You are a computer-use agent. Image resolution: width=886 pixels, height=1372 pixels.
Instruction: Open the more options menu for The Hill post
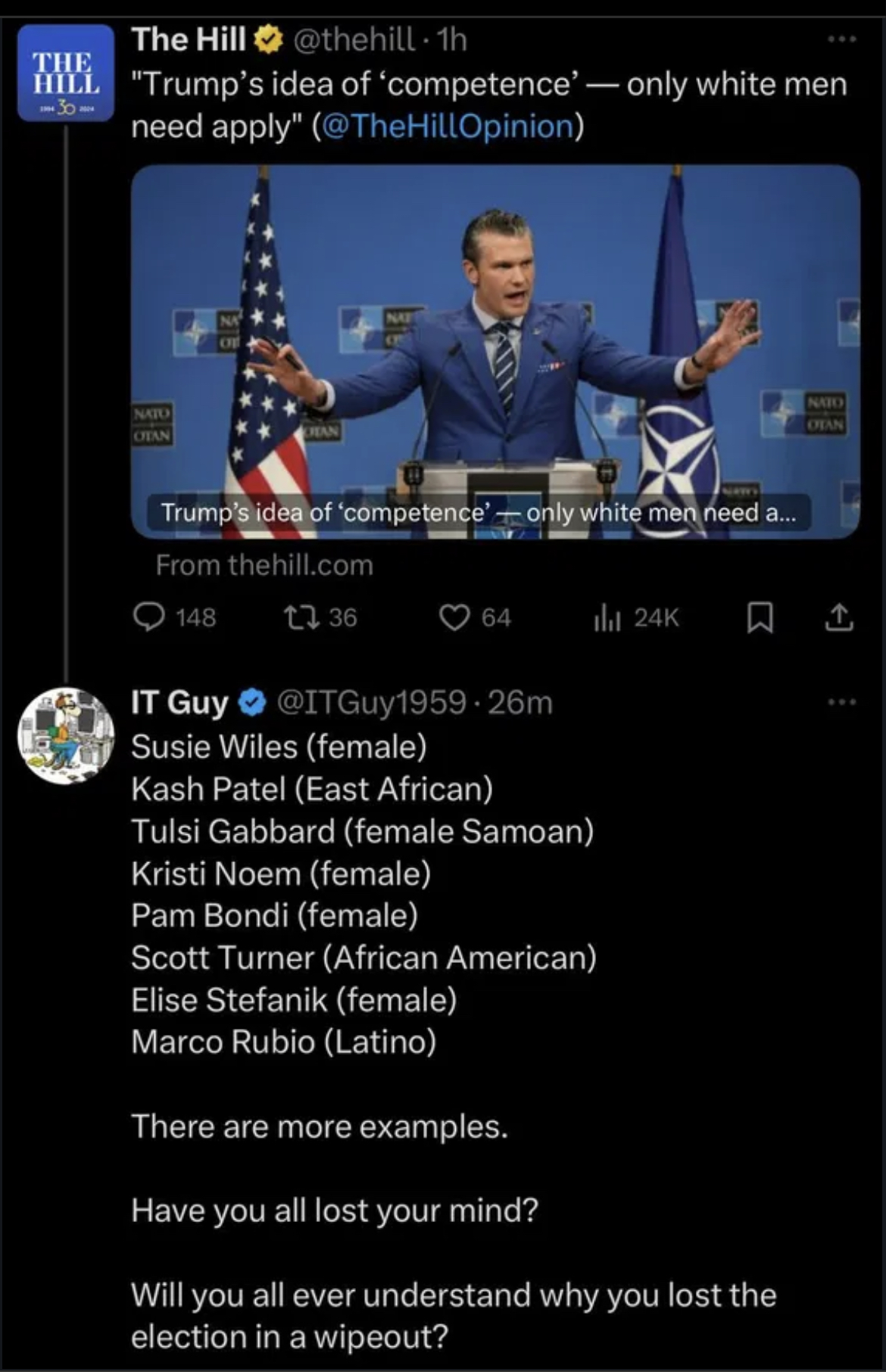[x=841, y=39]
